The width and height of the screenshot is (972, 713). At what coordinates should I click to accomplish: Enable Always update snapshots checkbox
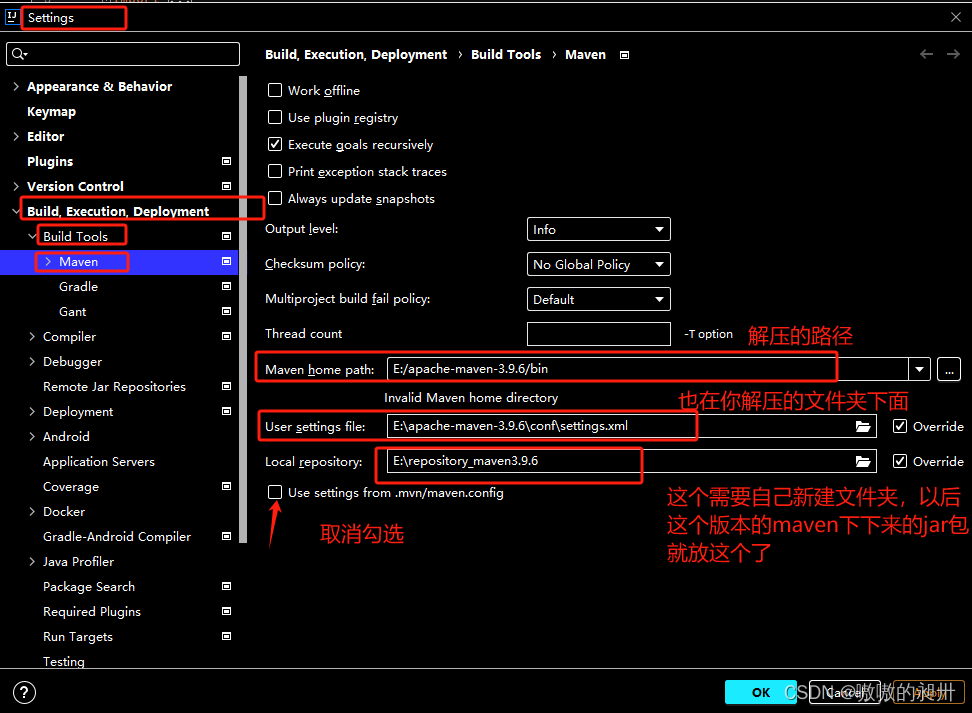click(x=275, y=198)
